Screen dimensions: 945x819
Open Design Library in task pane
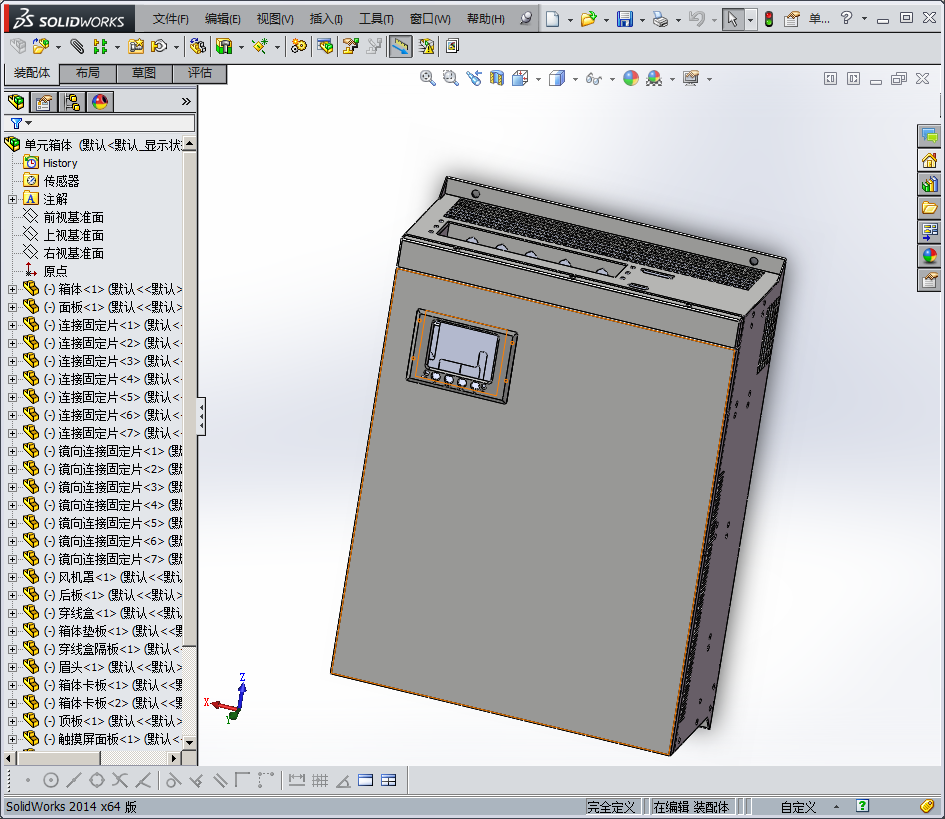pos(930,184)
